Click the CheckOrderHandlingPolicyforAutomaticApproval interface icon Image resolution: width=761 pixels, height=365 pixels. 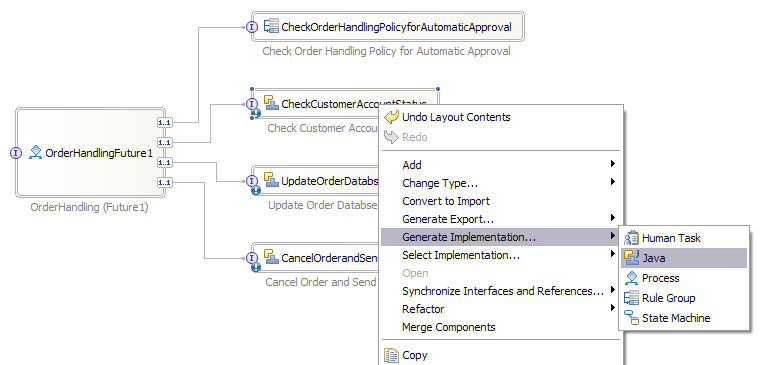[x=252, y=27]
